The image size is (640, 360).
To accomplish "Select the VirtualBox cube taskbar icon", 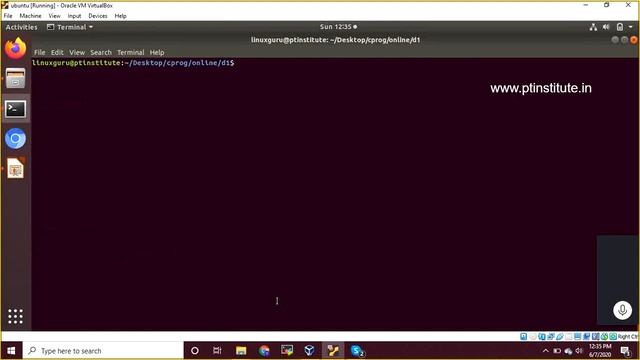I will coord(309,351).
